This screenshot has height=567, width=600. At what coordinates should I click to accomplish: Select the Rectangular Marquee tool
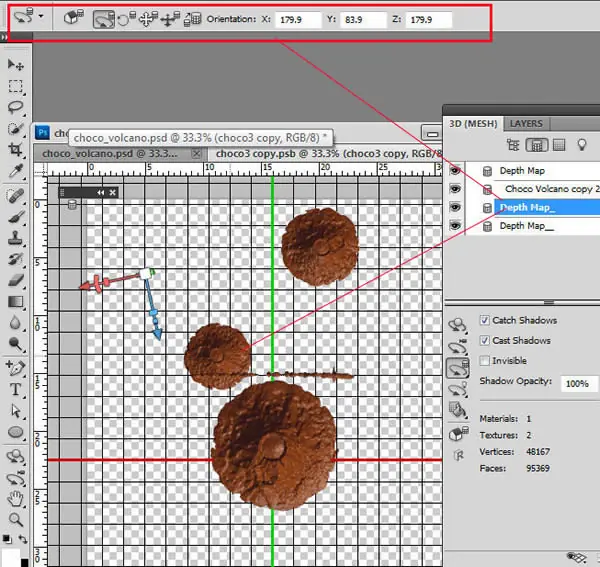[x=15, y=86]
